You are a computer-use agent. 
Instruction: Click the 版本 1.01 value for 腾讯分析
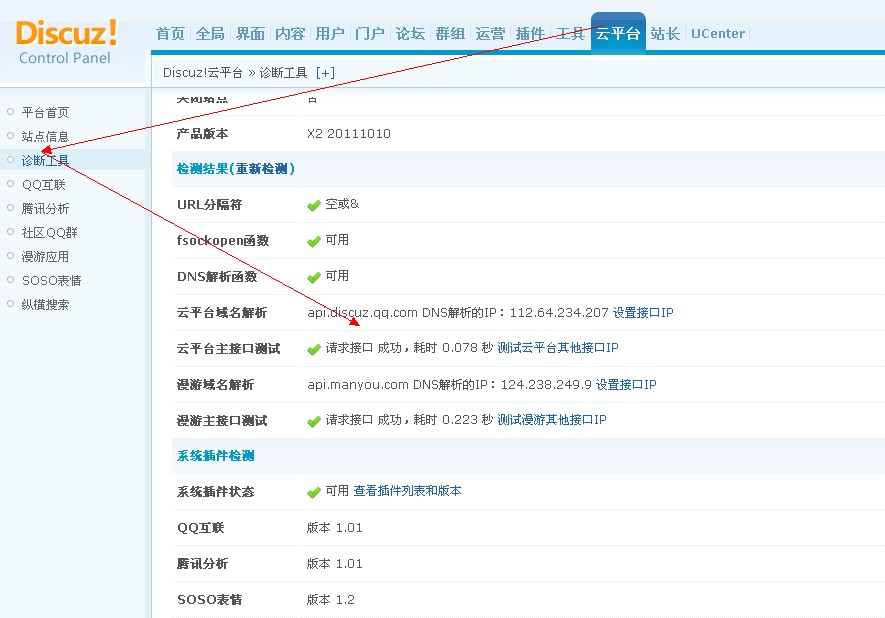pos(335,563)
